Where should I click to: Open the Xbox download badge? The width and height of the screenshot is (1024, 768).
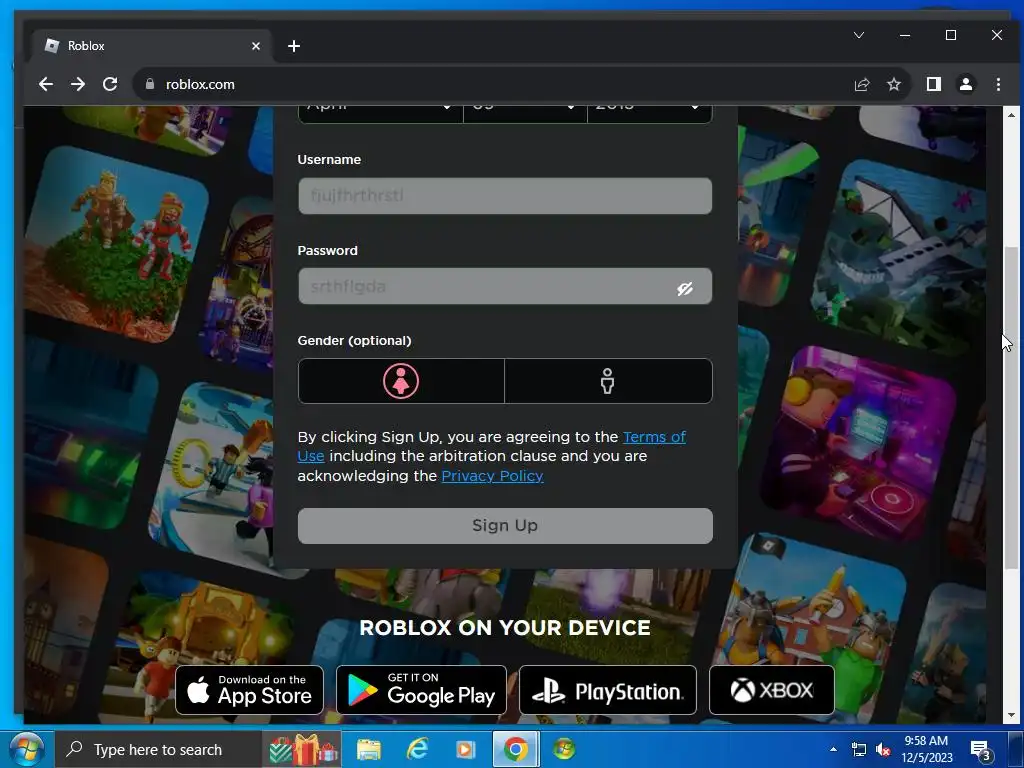click(x=772, y=690)
